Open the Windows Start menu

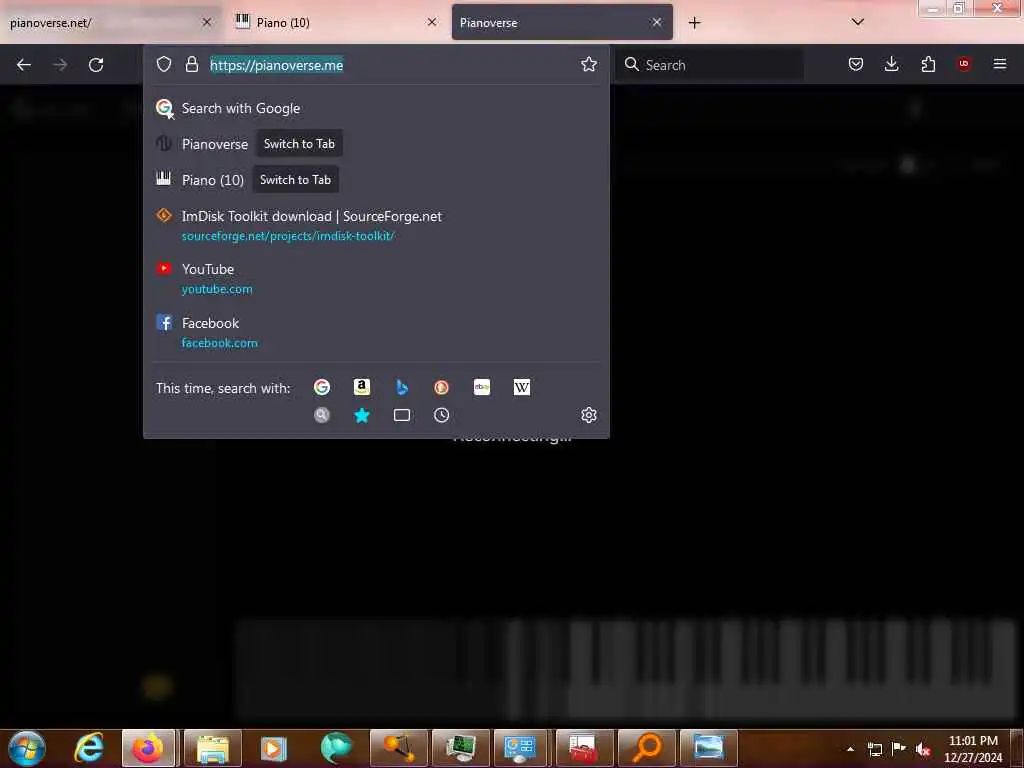[x=26, y=748]
